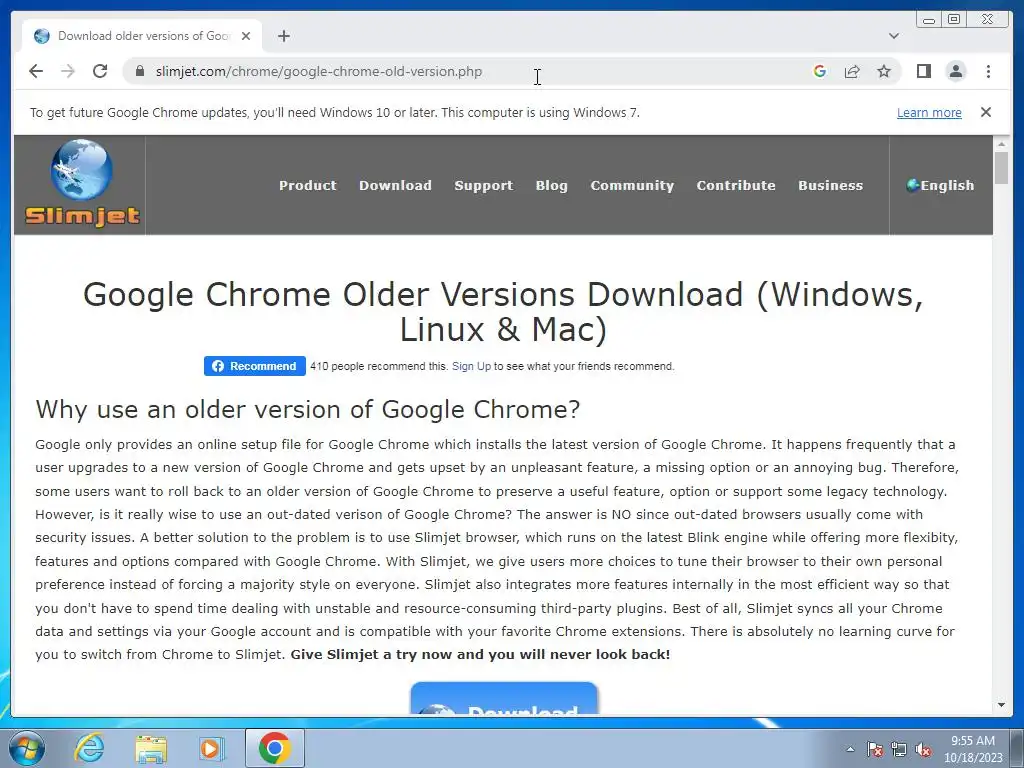Open the profile avatar menu

[x=955, y=71]
